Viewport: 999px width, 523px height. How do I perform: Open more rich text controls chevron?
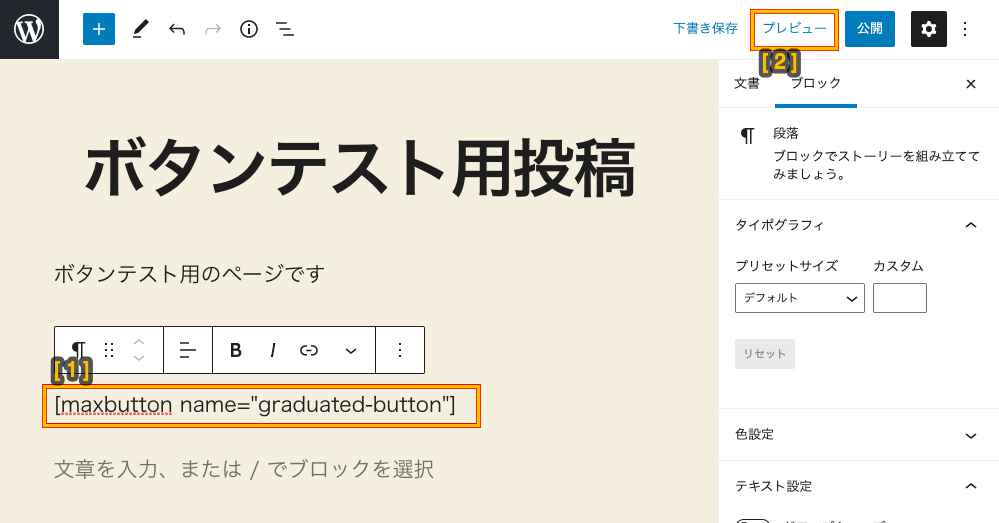(x=350, y=350)
